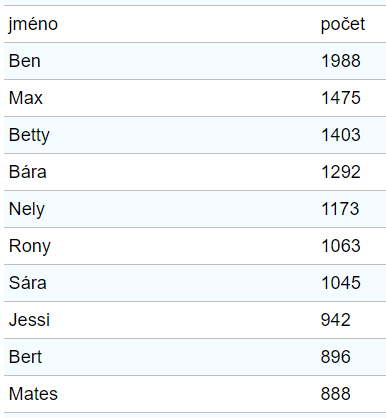This screenshot has width=386, height=418.
Task: Click the count 1403
Action: [341, 135]
